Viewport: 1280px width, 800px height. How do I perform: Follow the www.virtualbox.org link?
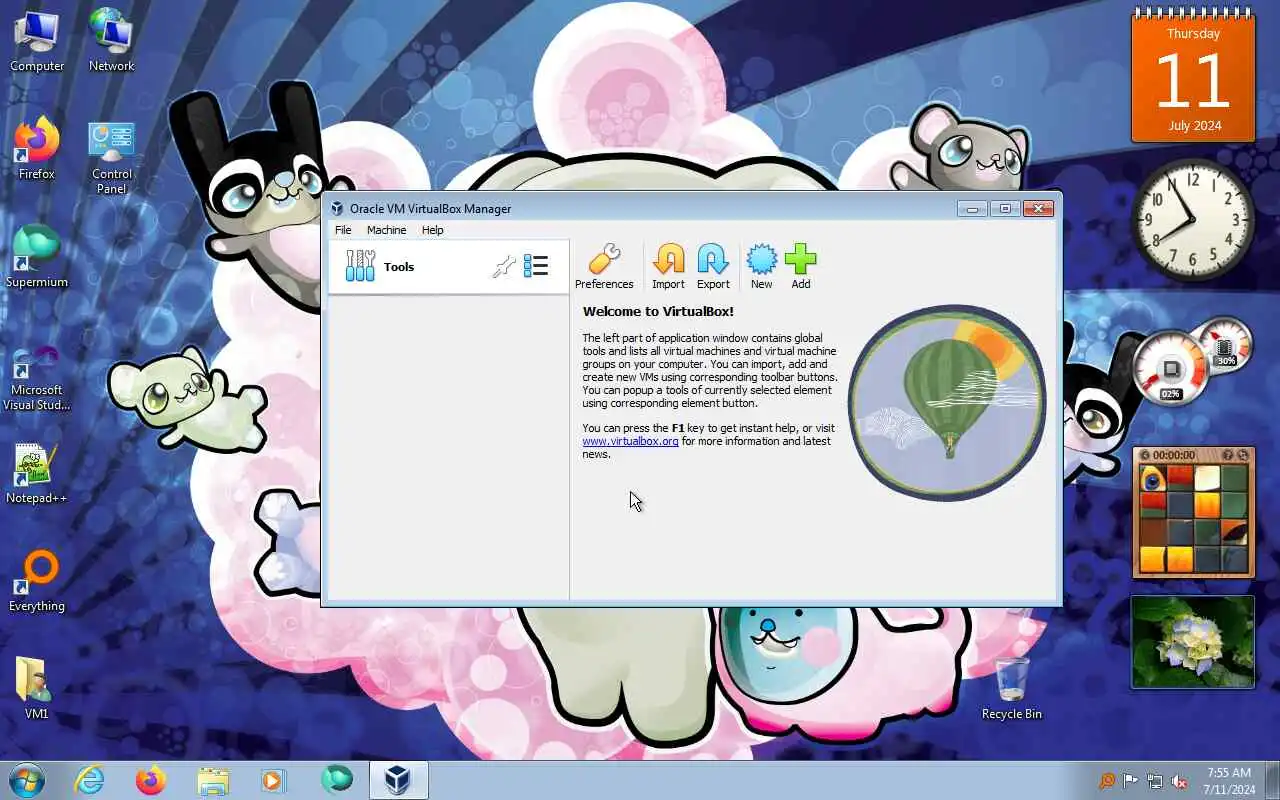[630, 441]
